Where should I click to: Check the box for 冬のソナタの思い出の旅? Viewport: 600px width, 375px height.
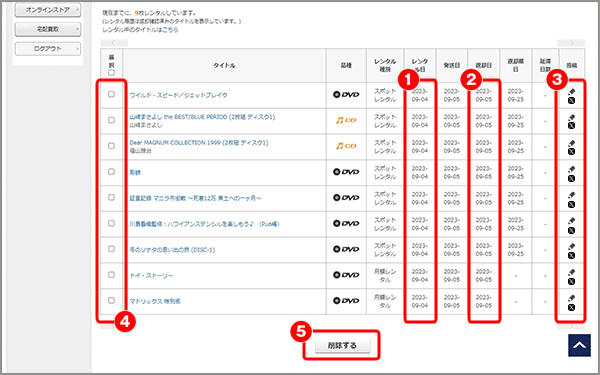111,249
